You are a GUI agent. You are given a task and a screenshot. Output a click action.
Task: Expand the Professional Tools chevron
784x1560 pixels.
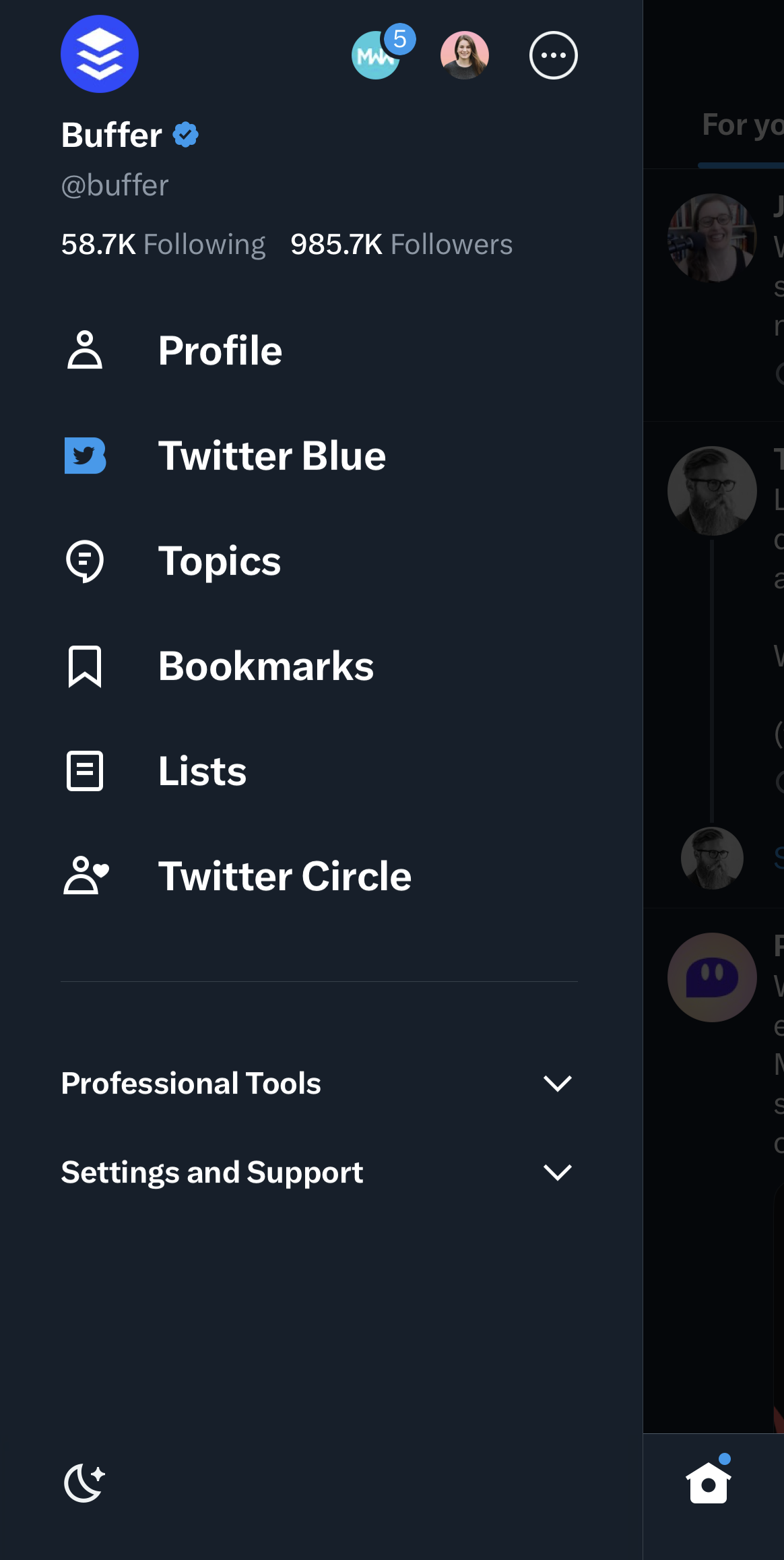(x=558, y=1084)
